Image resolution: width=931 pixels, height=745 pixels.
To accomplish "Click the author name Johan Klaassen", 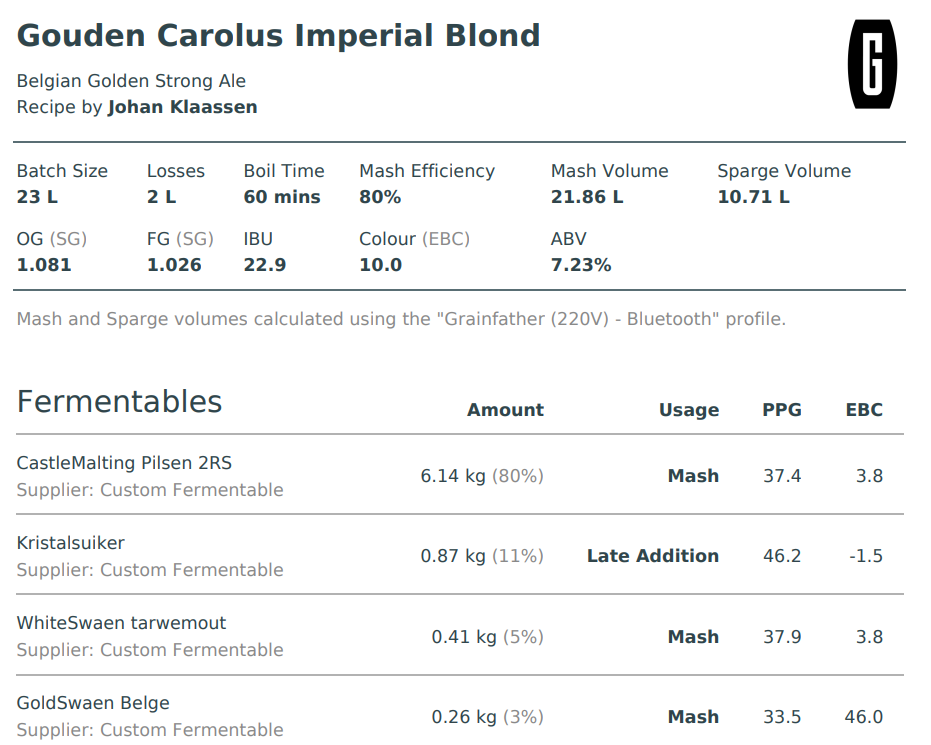I will pyautogui.click(x=182, y=107).
